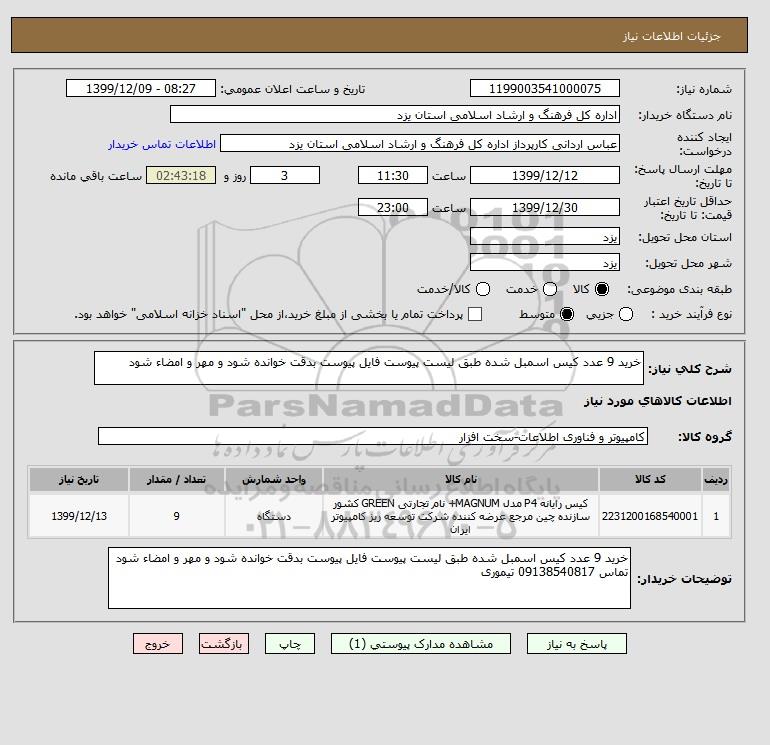Click item code 2231200168540001 cell
The image size is (770, 745).
[650, 516]
